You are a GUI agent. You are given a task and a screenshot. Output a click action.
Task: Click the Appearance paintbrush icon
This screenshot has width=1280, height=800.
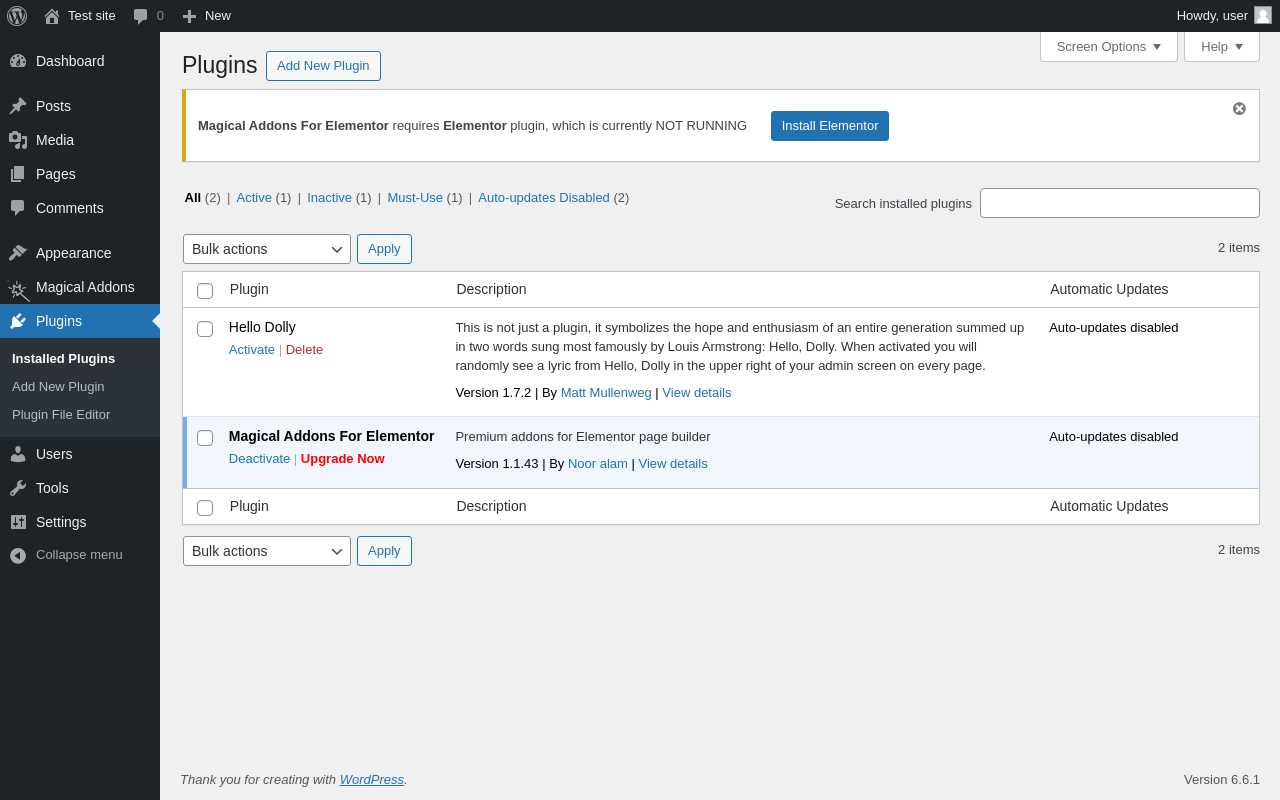18,253
